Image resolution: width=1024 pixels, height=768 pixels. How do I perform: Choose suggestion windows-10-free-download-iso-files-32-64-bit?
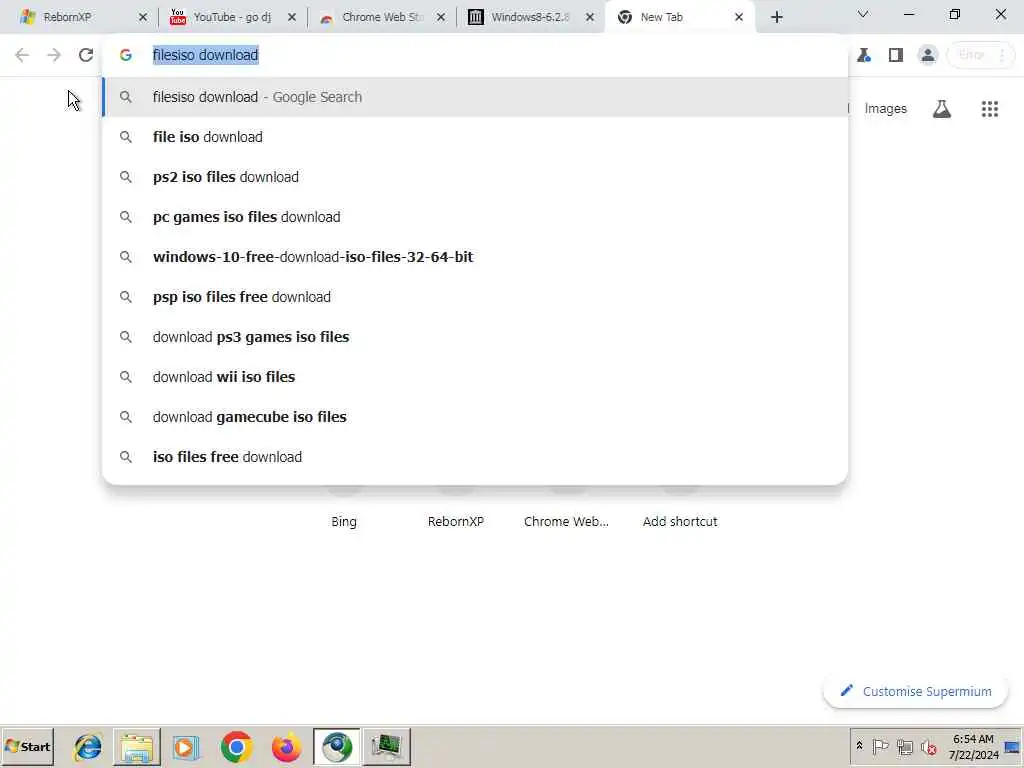pos(475,257)
